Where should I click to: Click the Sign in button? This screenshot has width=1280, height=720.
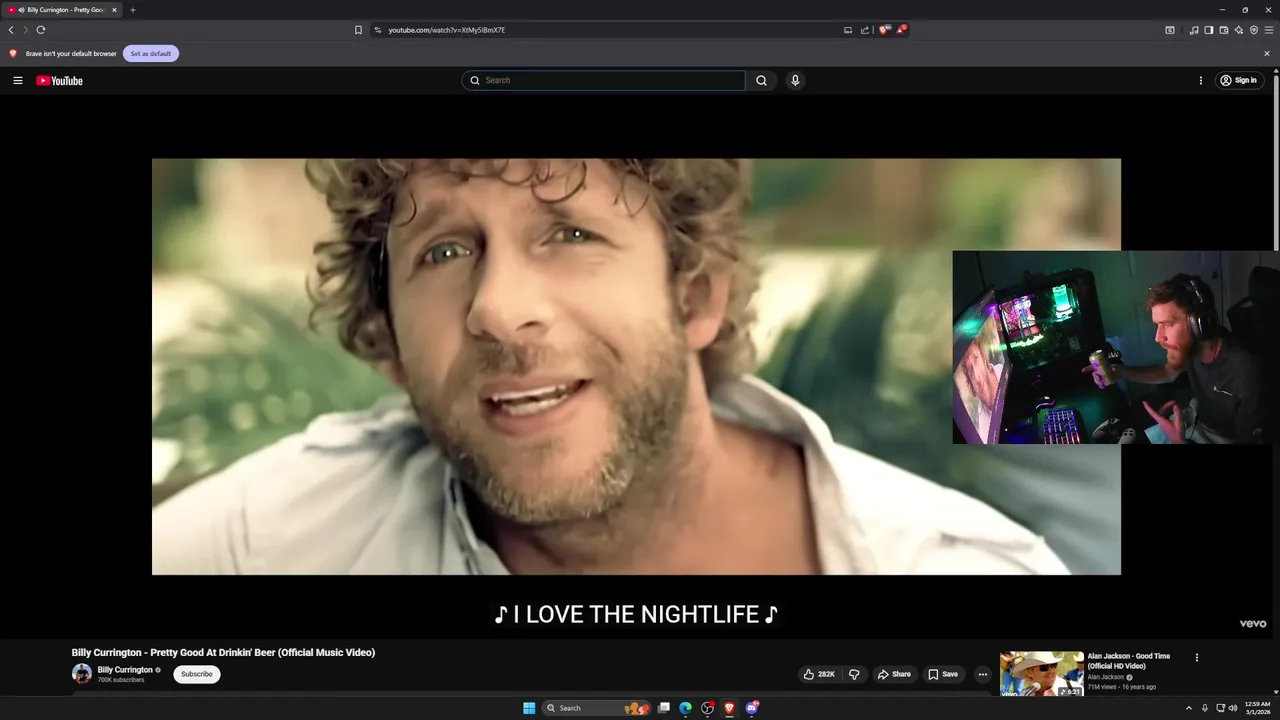[1239, 81]
